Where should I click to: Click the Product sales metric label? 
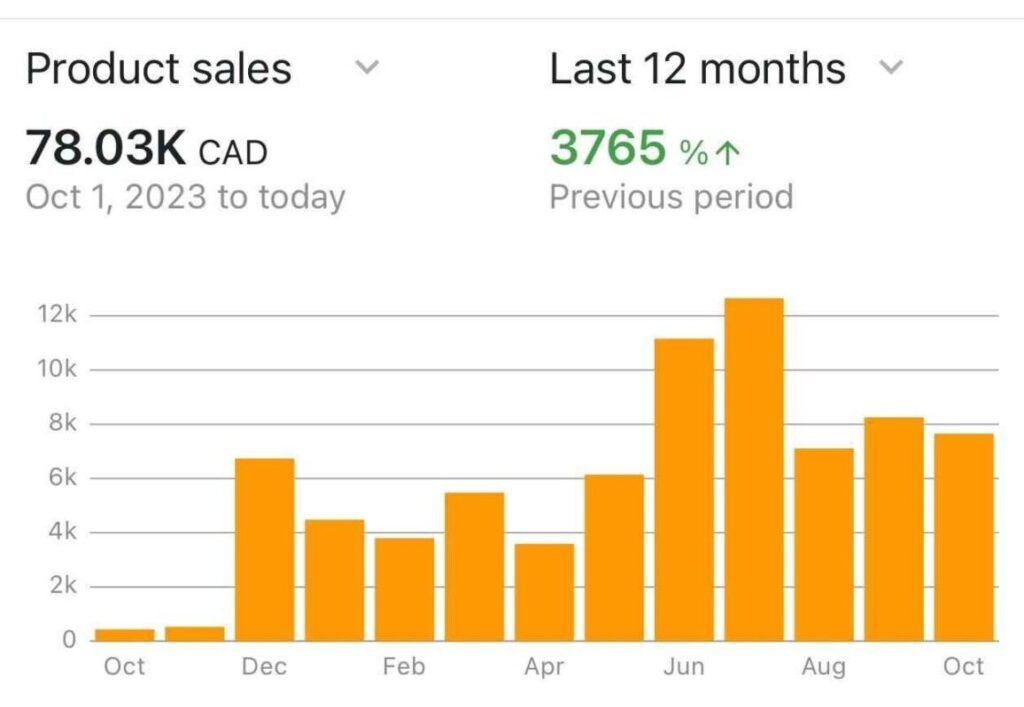tap(158, 68)
